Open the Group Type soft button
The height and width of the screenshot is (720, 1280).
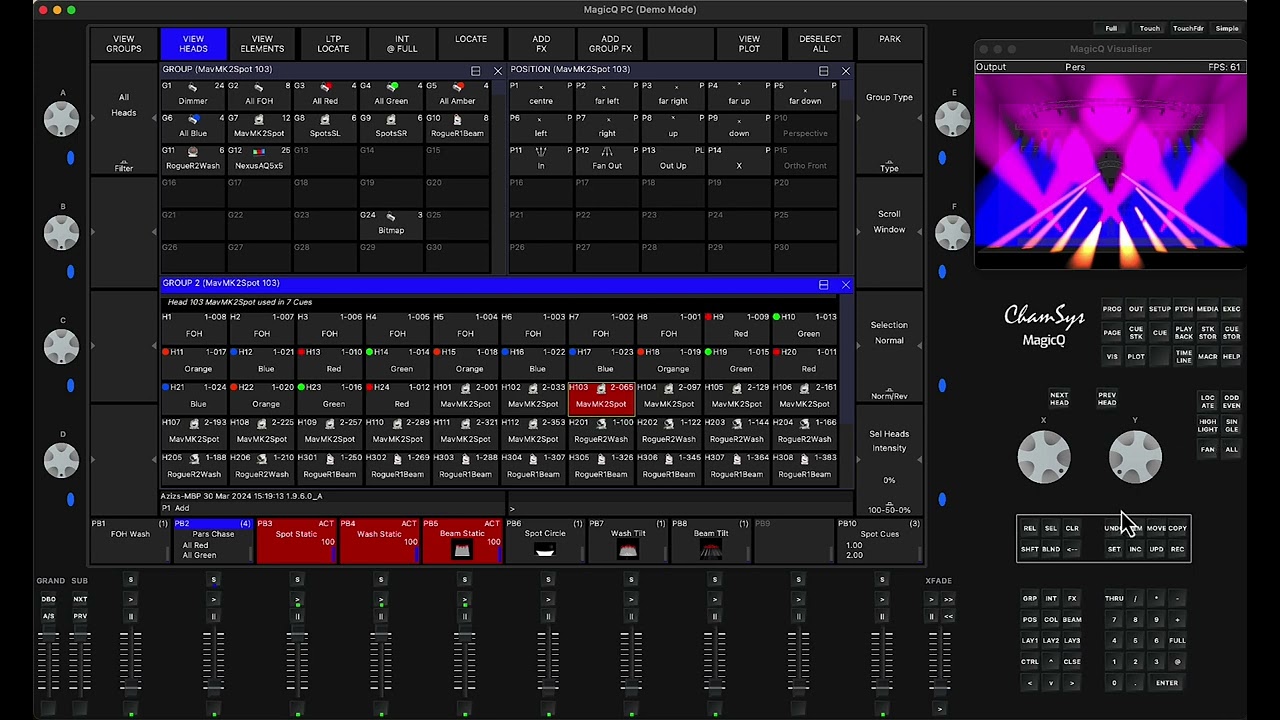889,97
